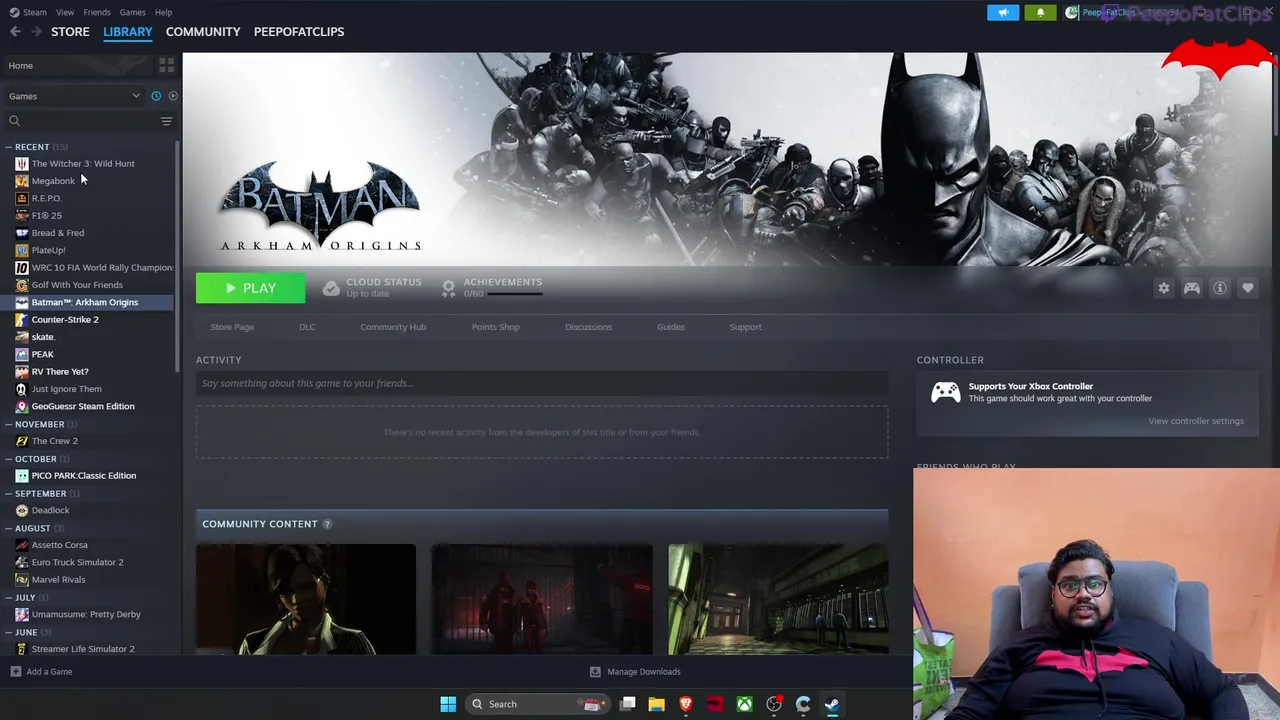
Task: Open the Windows Start menu
Action: tap(448, 704)
